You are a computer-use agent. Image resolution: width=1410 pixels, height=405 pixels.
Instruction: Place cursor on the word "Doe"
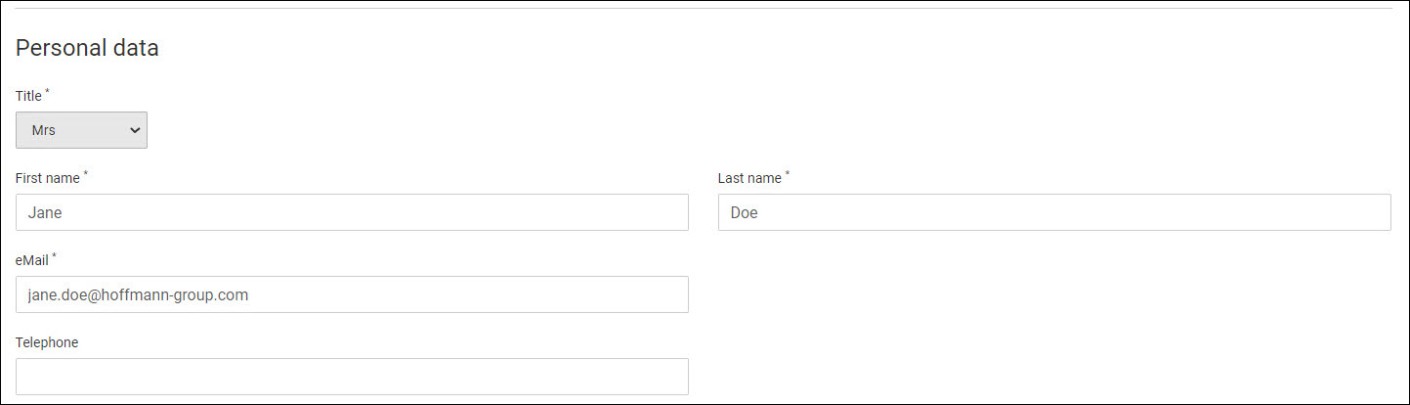(744, 212)
